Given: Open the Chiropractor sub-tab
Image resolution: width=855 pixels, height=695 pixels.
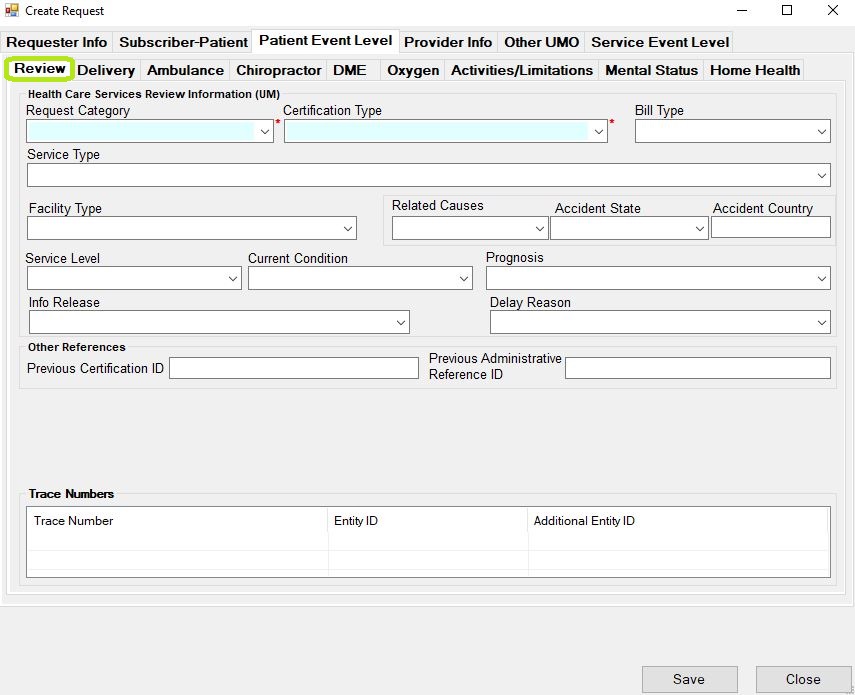Looking at the screenshot, I should tap(279, 70).
